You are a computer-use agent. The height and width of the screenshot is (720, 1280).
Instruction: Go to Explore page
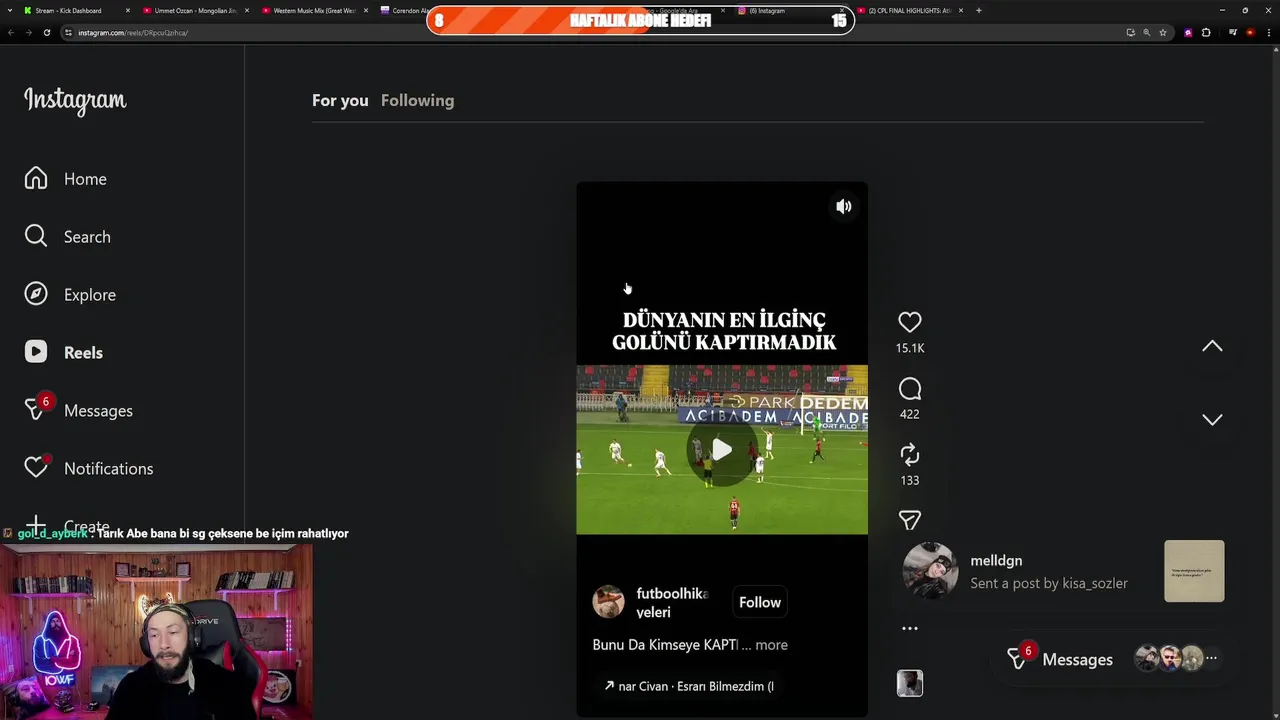pyautogui.click(x=70, y=295)
